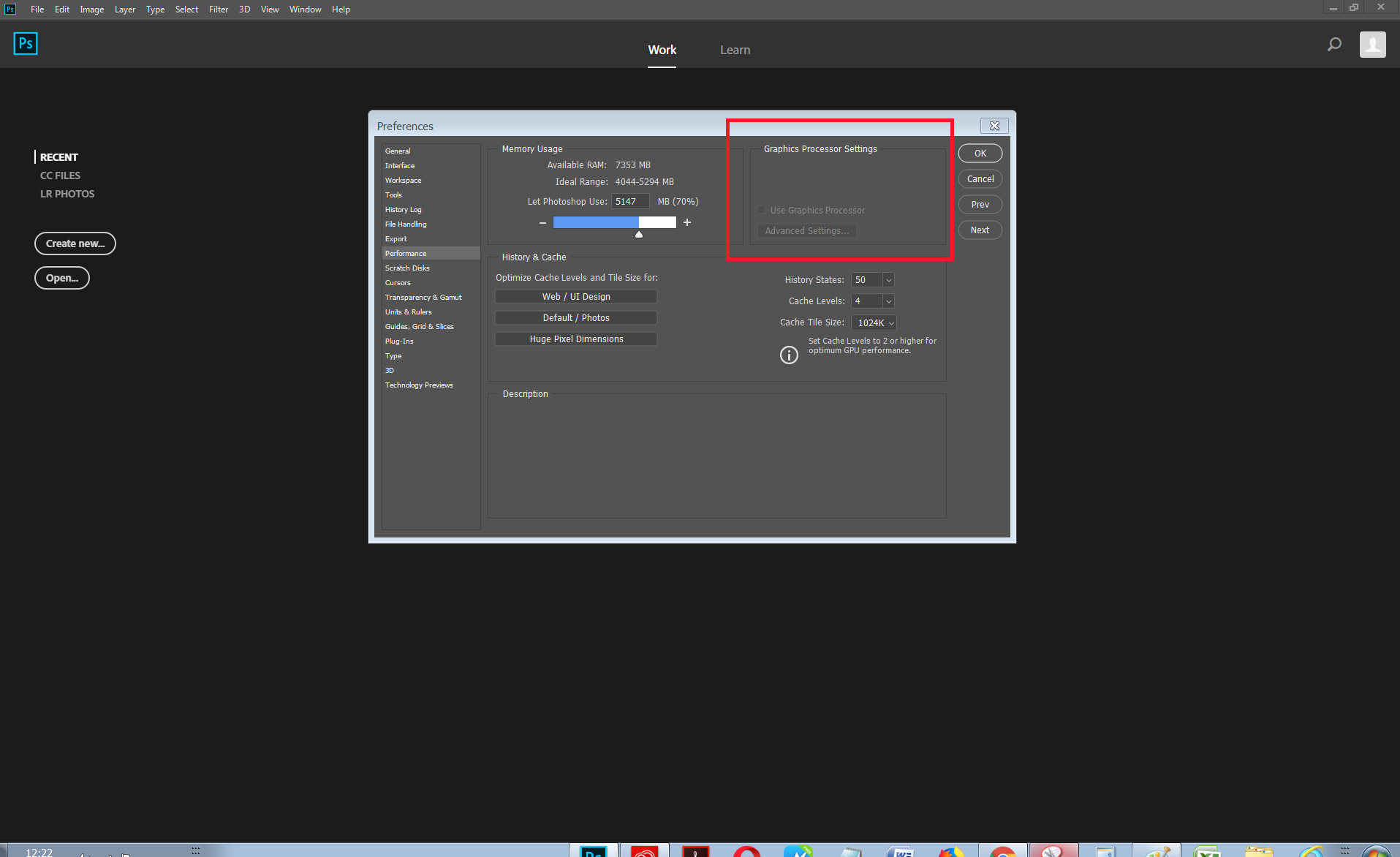The height and width of the screenshot is (857, 1400).
Task: Click the memory usage slider bar
Action: pos(615,222)
